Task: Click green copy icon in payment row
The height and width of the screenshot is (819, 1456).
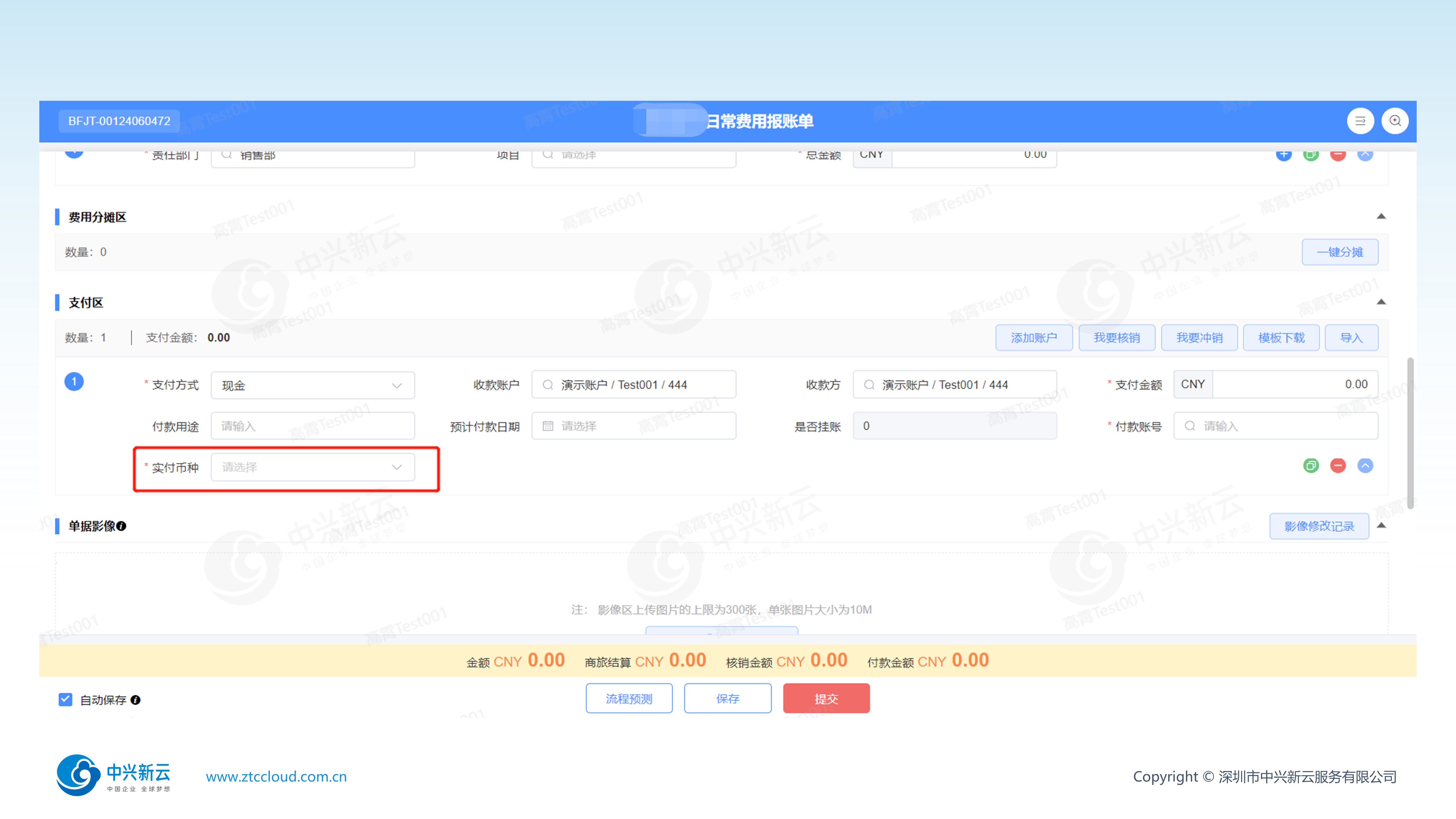Action: pyautogui.click(x=1311, y=466)
